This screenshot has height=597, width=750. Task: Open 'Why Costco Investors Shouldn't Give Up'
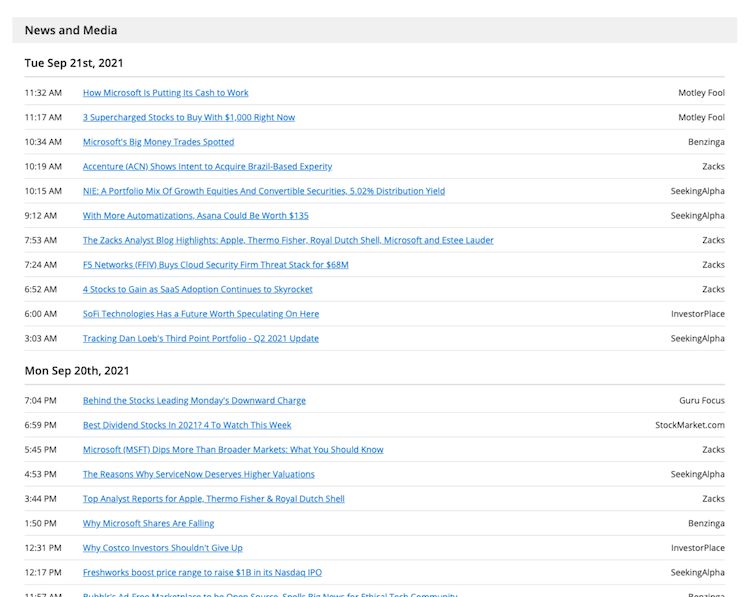click(162, 548)
